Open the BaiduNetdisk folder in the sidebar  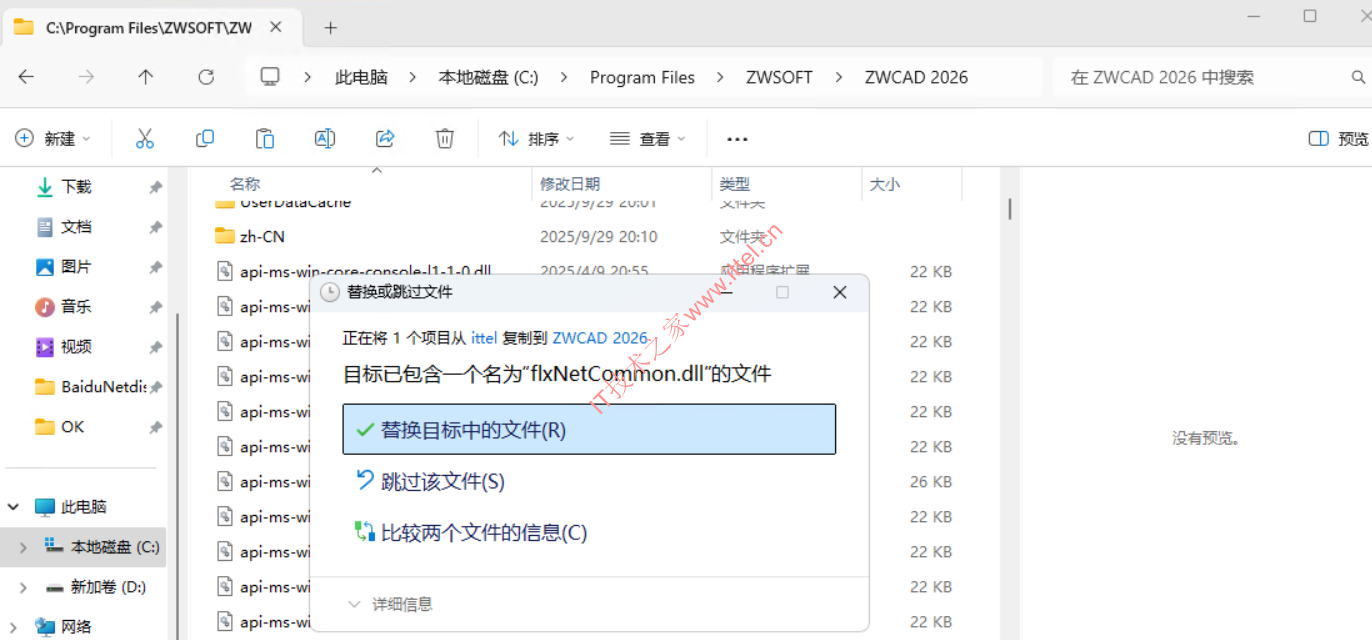click(x=90, y=387)
